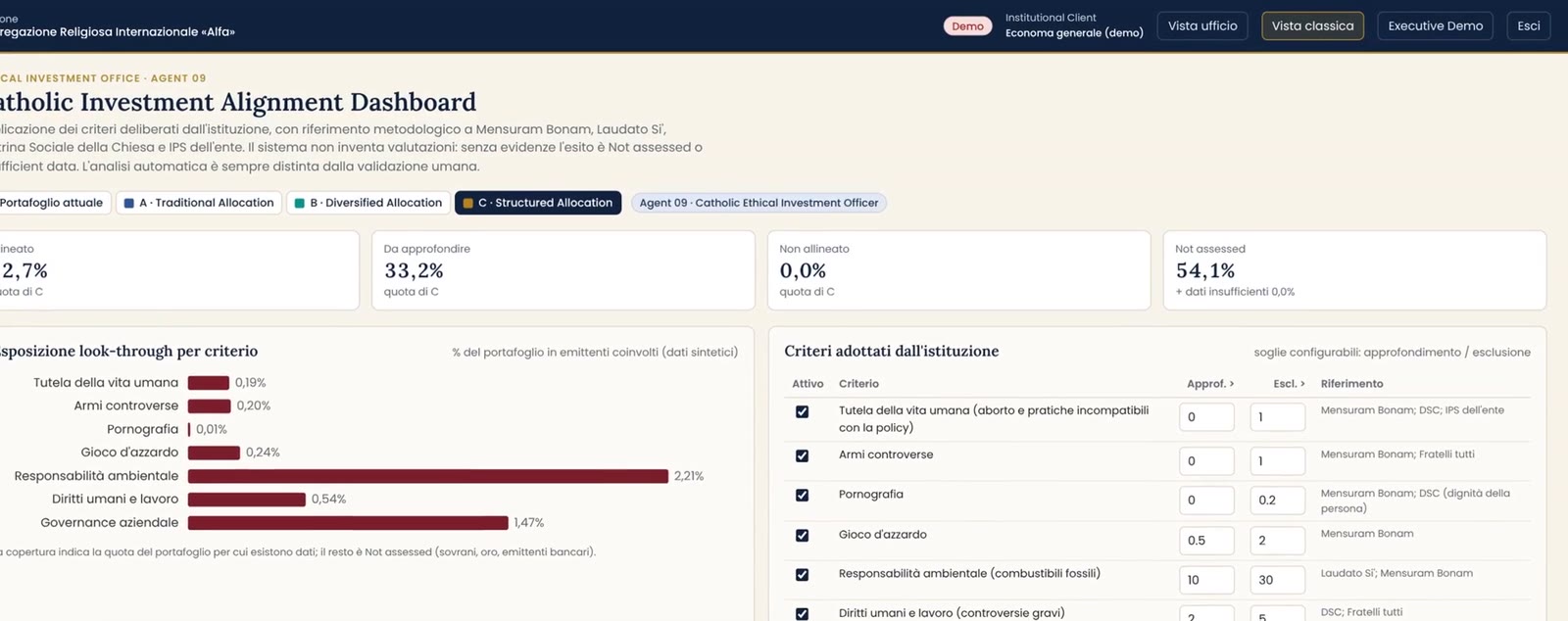Switch to Vista ufficio view
The image size is (1568, 621).
click(x=1202, y=25)
